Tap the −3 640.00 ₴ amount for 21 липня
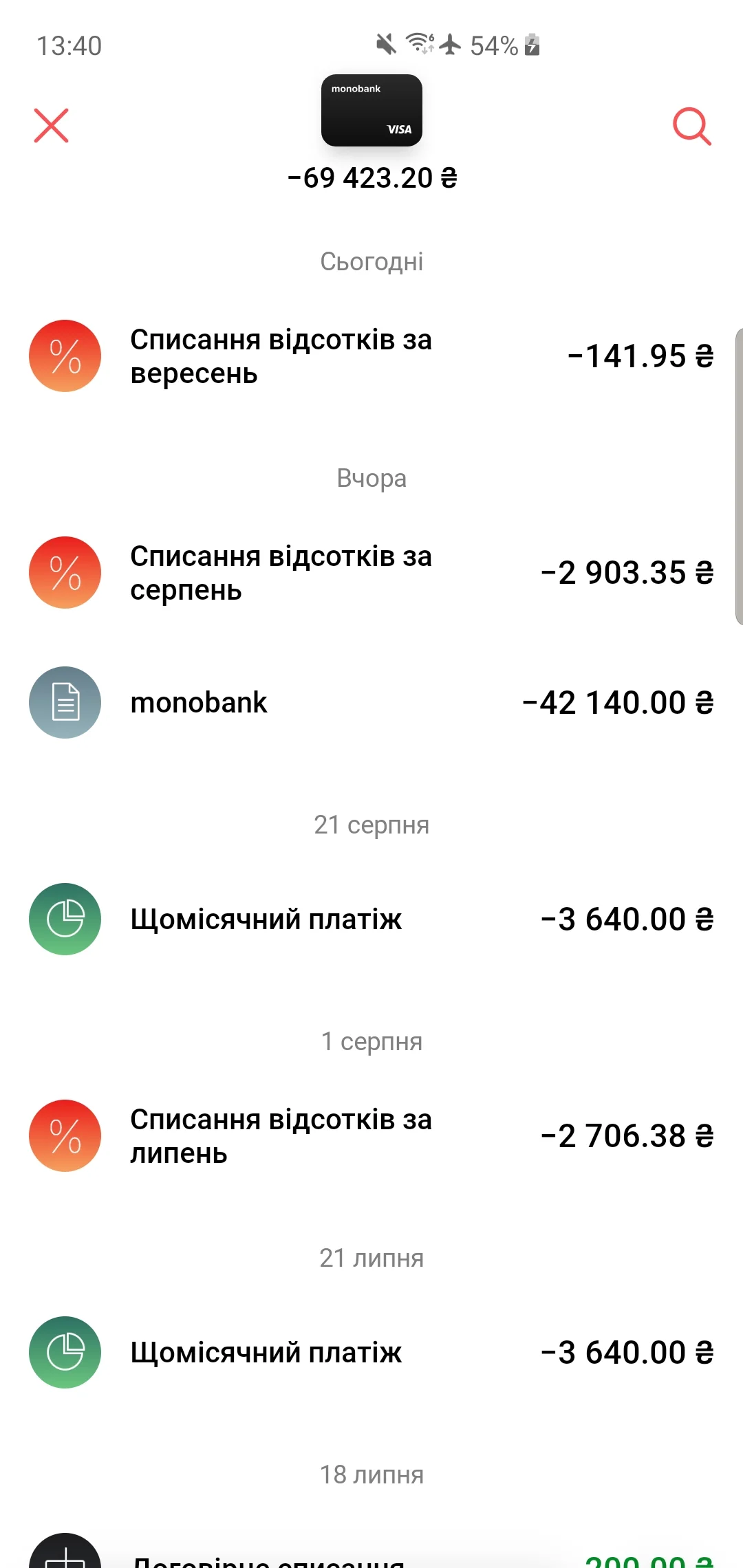 [627, 1353]
